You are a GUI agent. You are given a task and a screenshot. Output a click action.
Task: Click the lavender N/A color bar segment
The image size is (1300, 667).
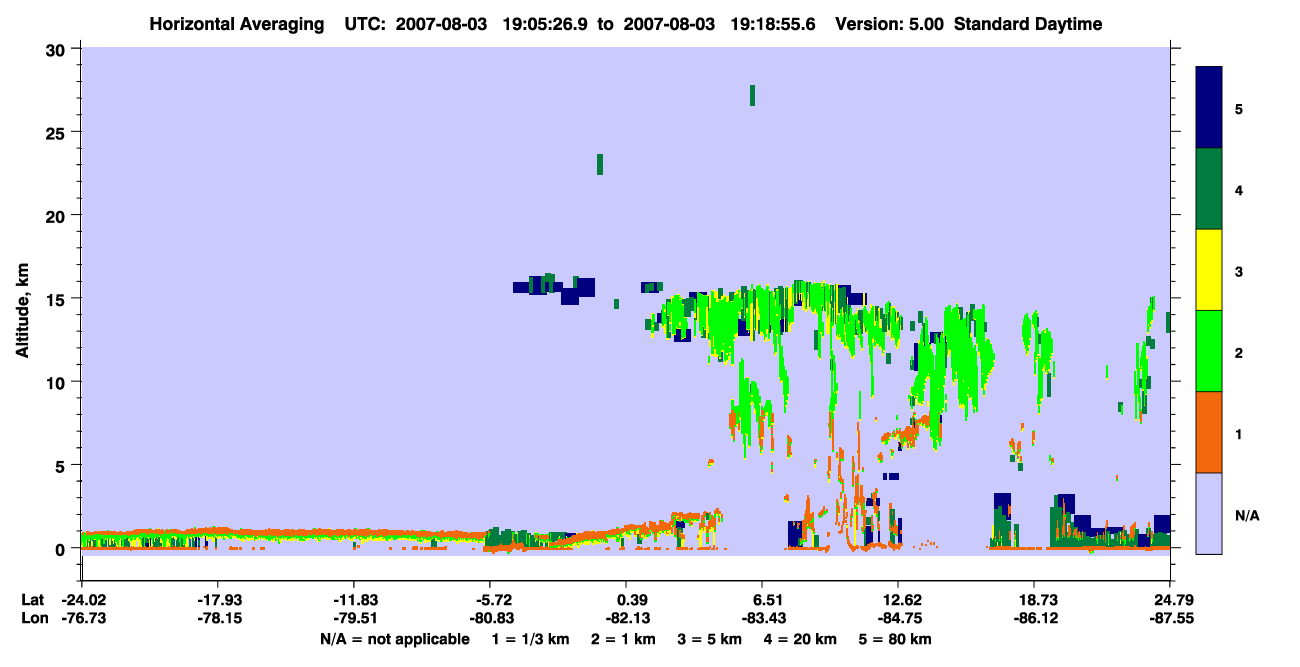tap(1209, 513)
